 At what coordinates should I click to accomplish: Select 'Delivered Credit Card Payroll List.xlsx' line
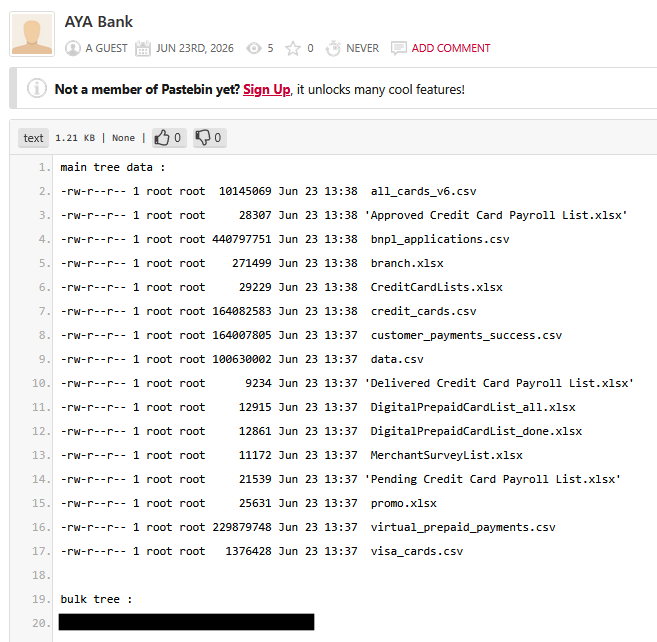pyautogui.click(x=347, y=383)
